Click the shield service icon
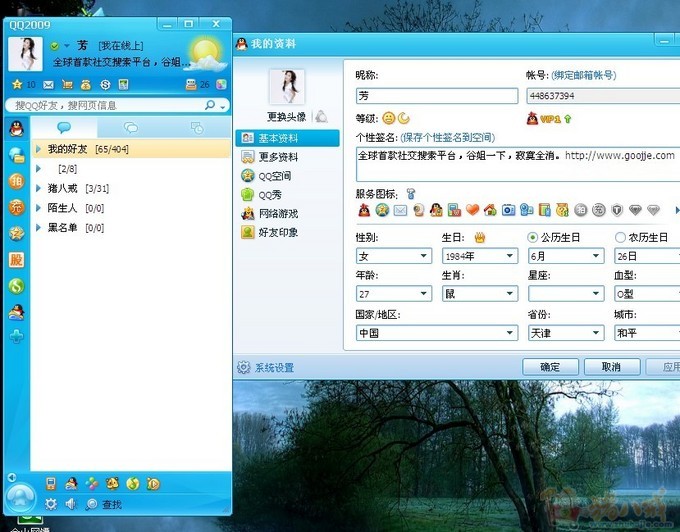 [x=617, y=210]
